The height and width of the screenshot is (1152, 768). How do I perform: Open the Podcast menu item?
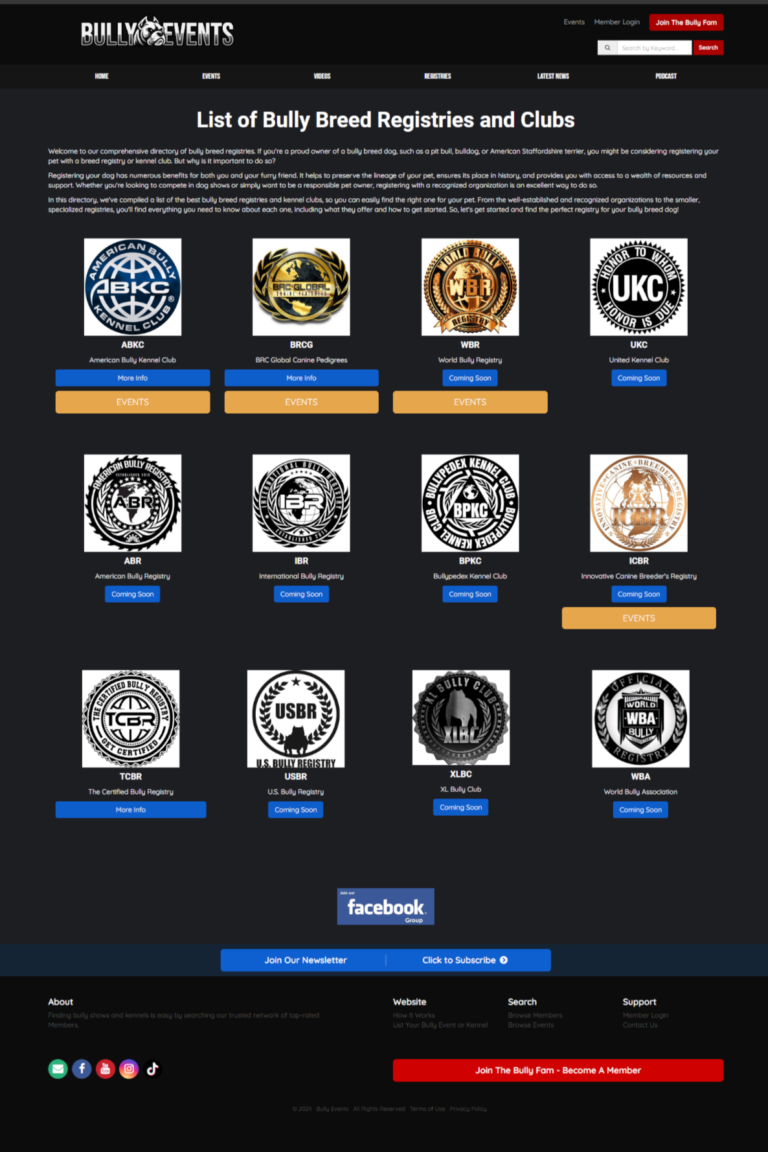click(666, 76)
